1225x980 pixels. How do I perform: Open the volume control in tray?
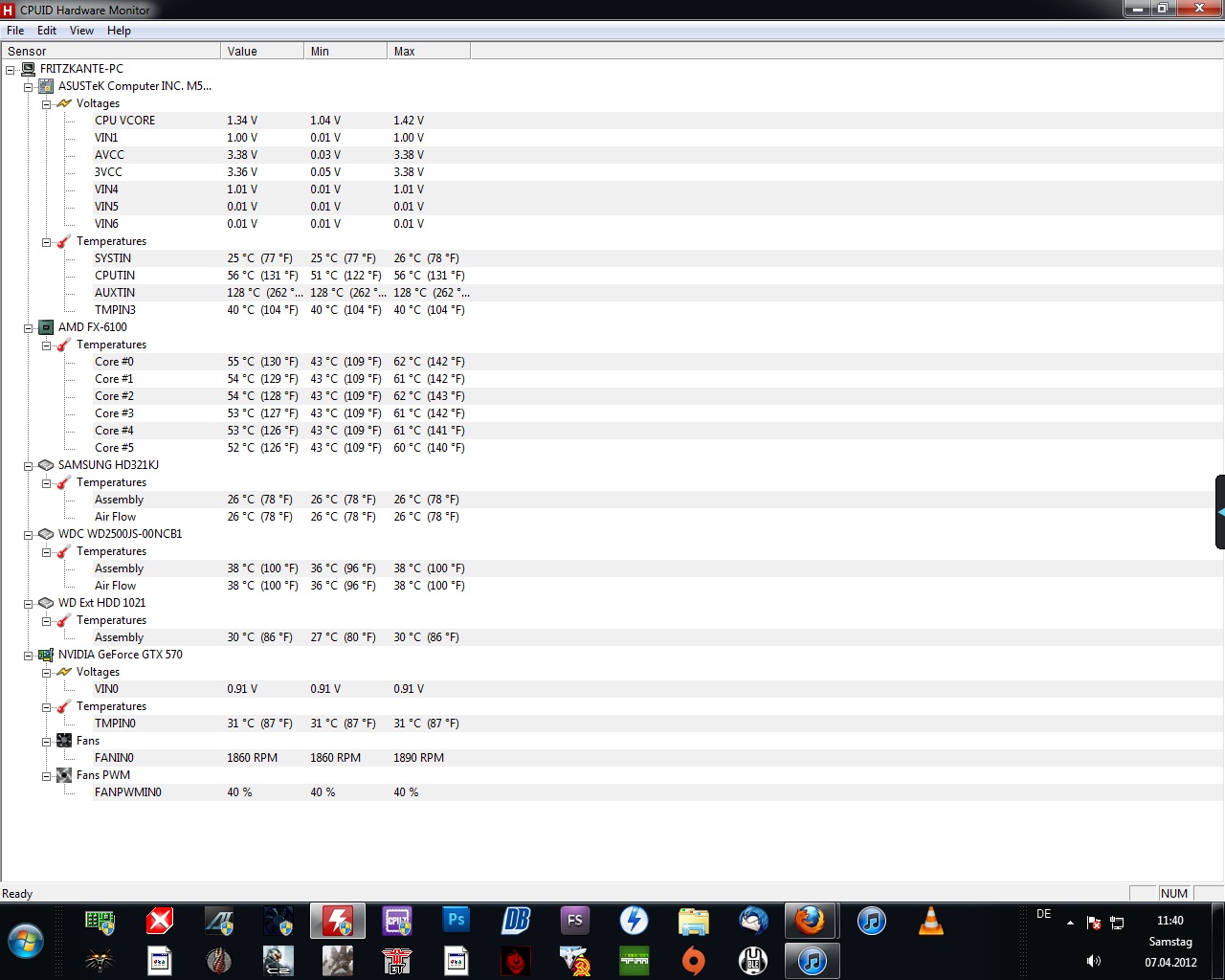click(x=1094, y=961)
